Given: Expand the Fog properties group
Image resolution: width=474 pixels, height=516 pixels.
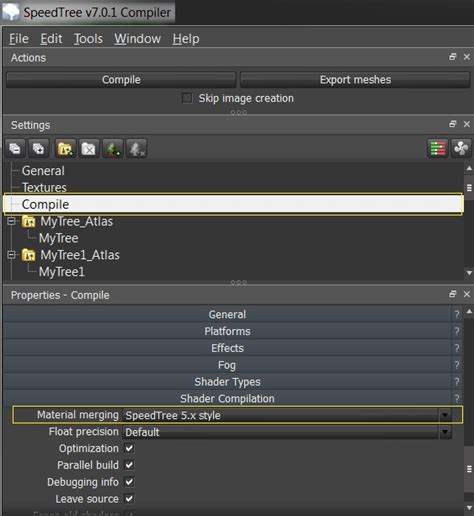Looking at the screenshot, I should click(227, 365).
